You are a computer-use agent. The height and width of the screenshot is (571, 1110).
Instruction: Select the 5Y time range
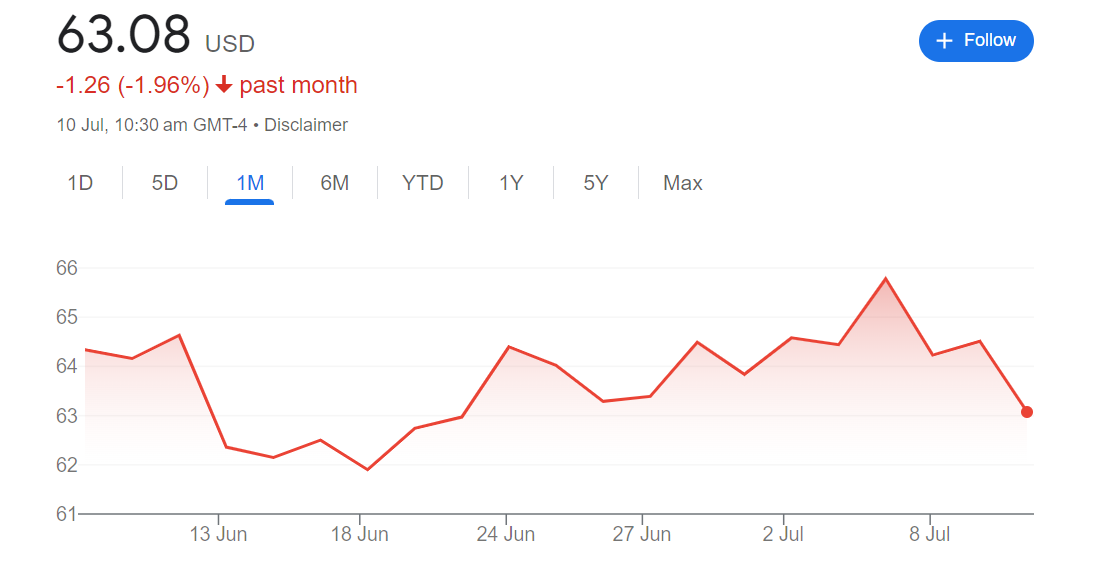pyautogui.click(x=596, y=183)
